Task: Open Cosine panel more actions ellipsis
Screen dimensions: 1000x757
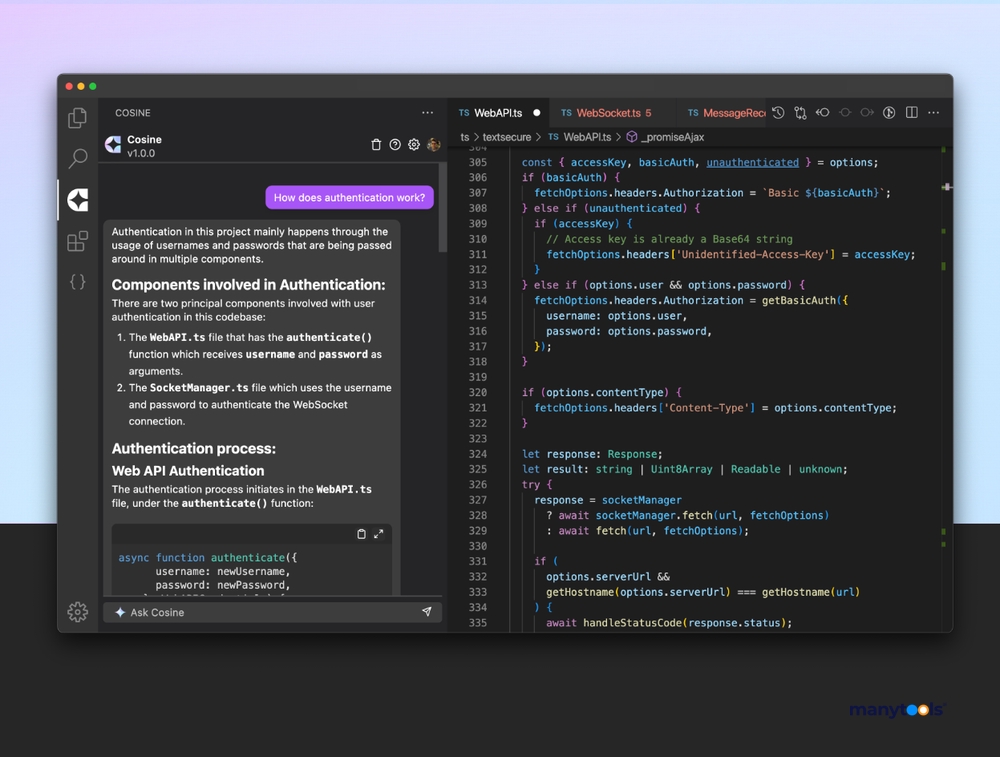Action: (427, 113)
